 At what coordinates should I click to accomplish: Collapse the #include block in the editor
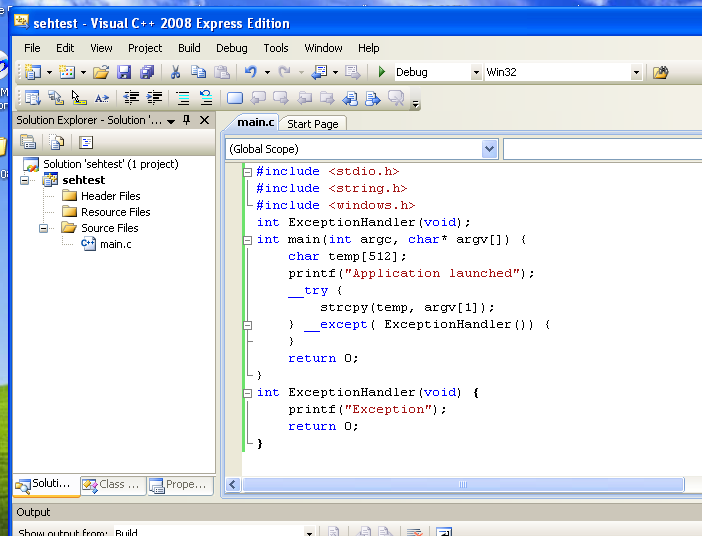(x=247, y=172)
